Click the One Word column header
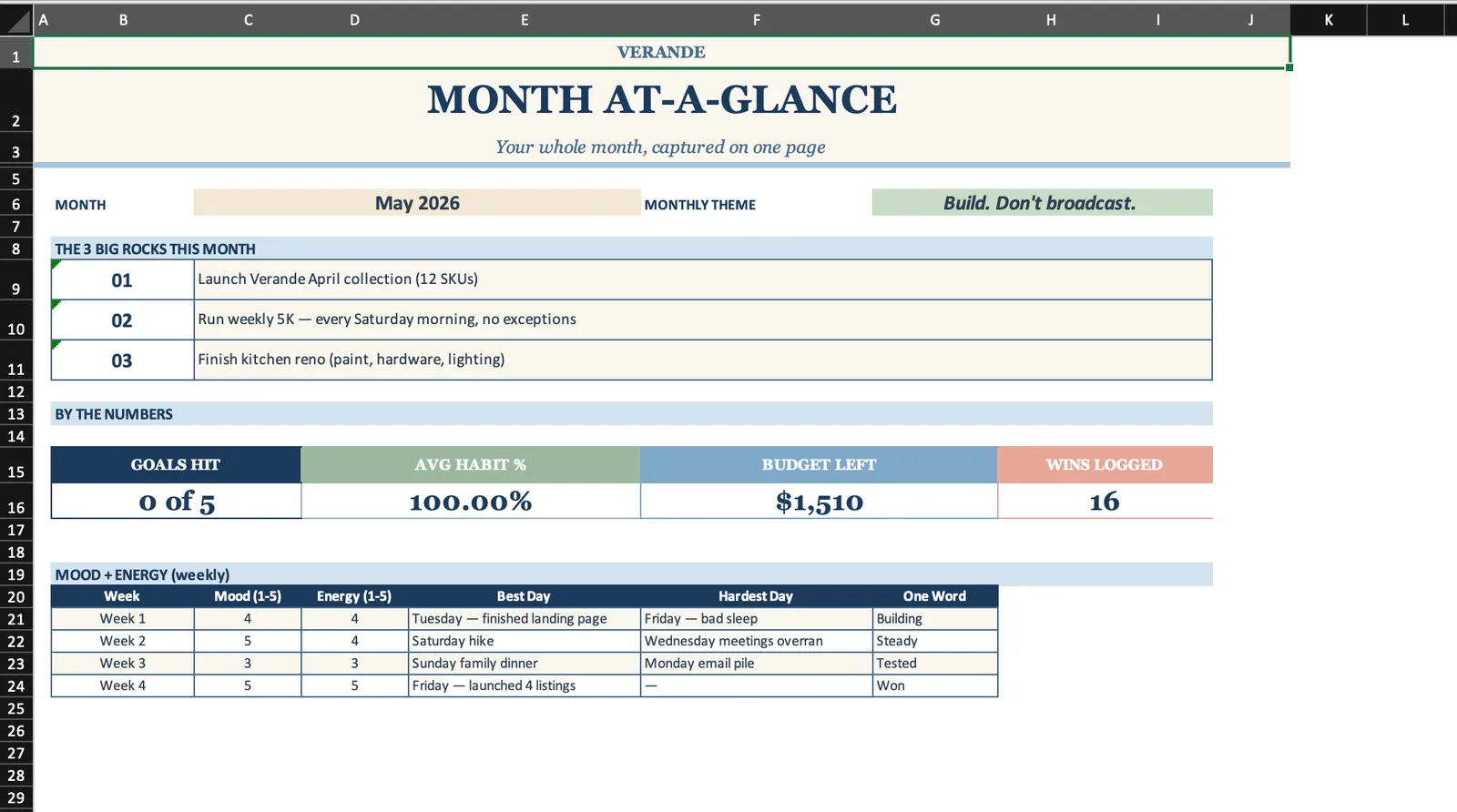1457x812 pixels. 934,596
